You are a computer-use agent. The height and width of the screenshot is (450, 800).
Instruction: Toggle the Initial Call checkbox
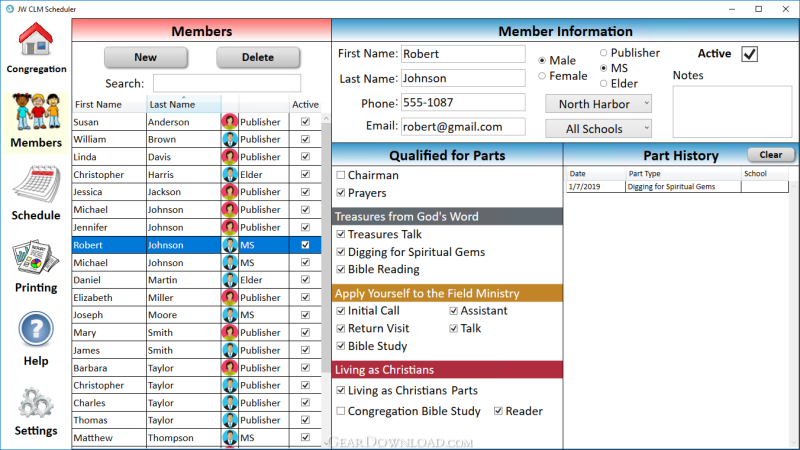coord(341,311)
